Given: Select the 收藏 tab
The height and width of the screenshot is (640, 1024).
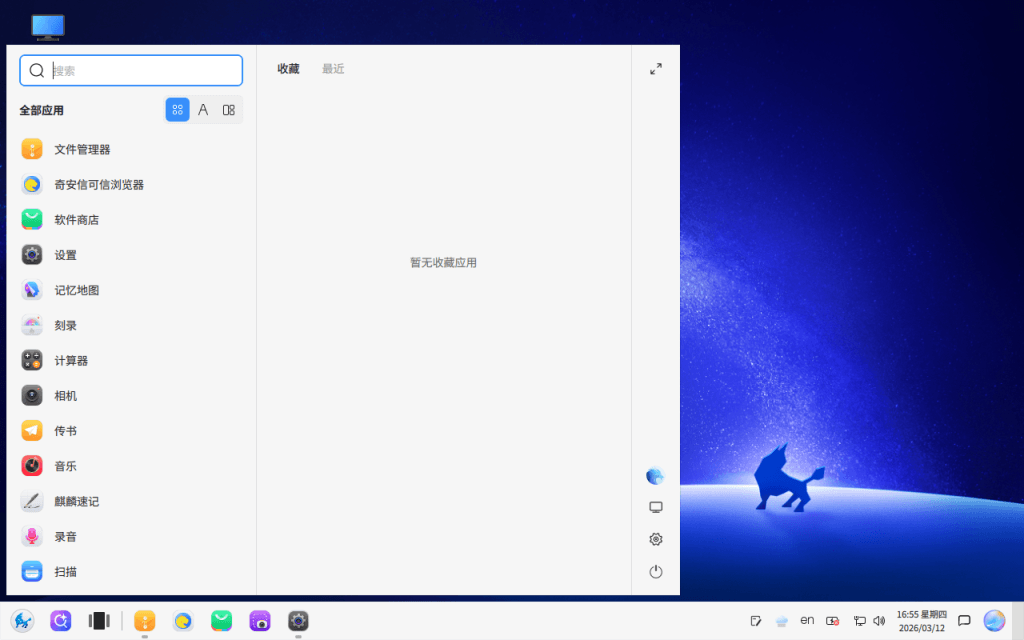Looking at the screenshot, I should pos(288,69).
